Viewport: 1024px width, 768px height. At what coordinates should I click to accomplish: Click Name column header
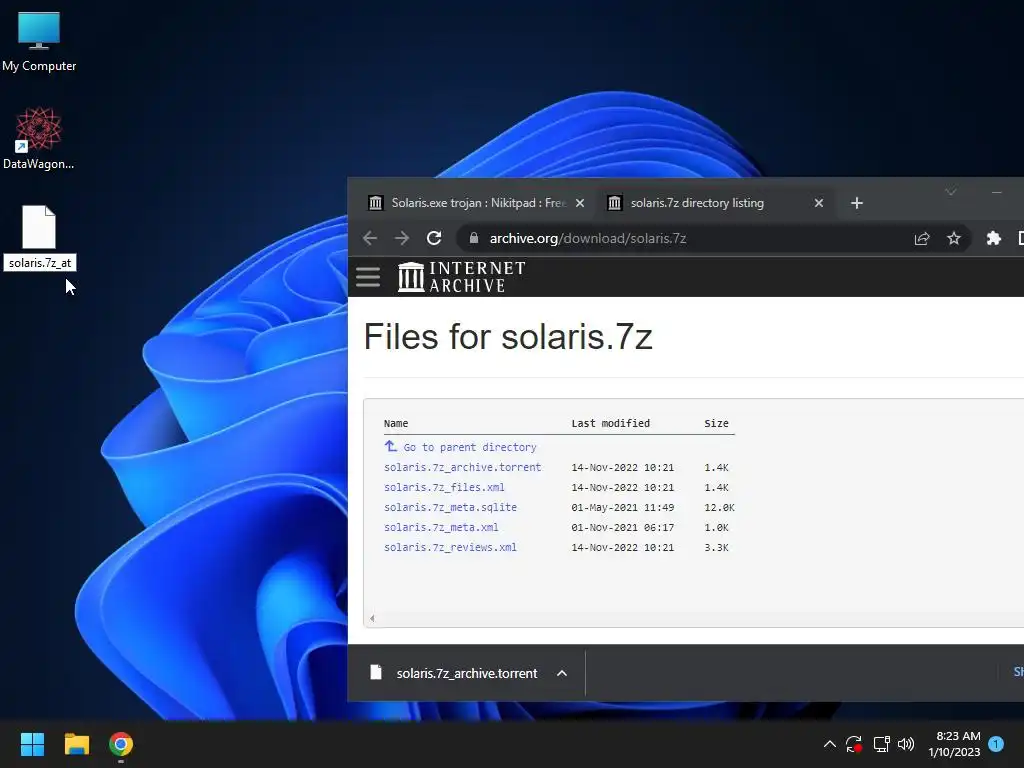(x=396, y=423)
